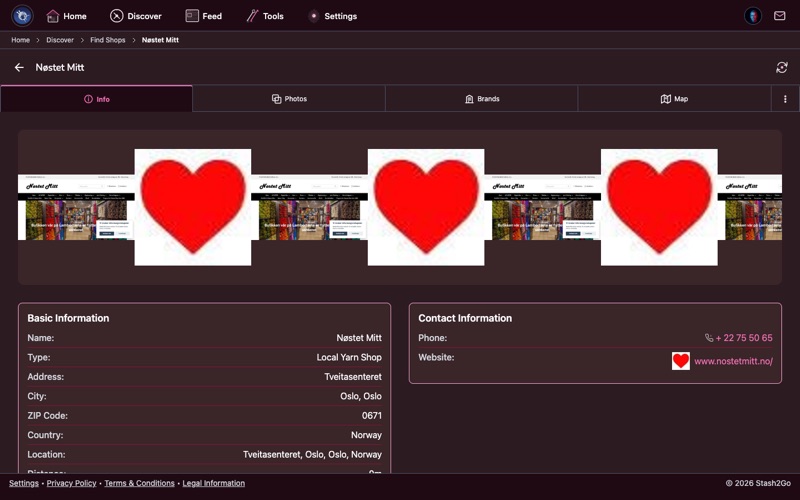Open the Privacy Policy footer link
The width and height of the screenshot is (800, 500).
click(71, 483)
